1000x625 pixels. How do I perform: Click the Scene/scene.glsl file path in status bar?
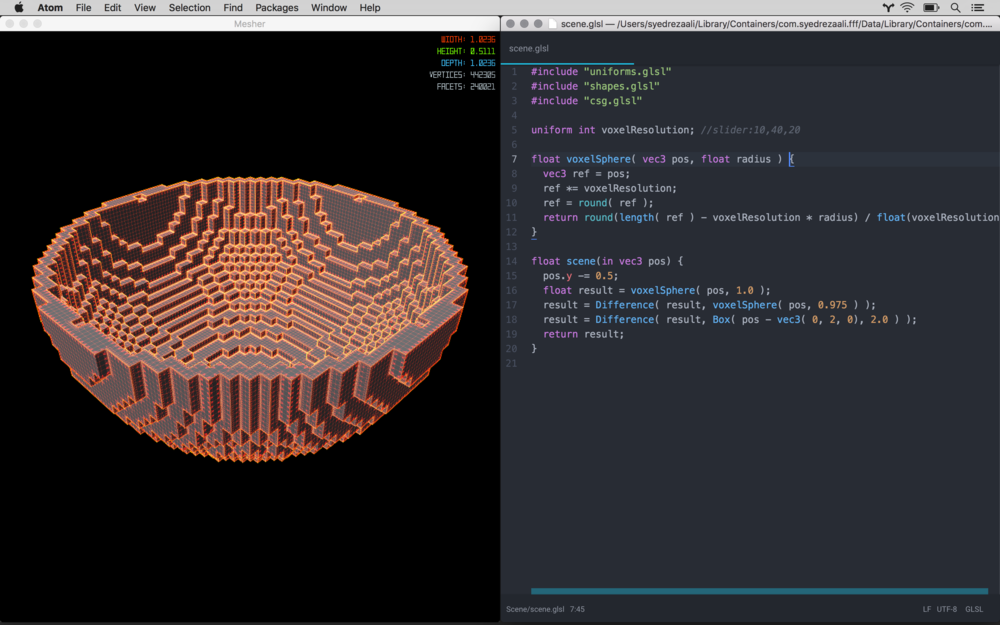[535, 609]
